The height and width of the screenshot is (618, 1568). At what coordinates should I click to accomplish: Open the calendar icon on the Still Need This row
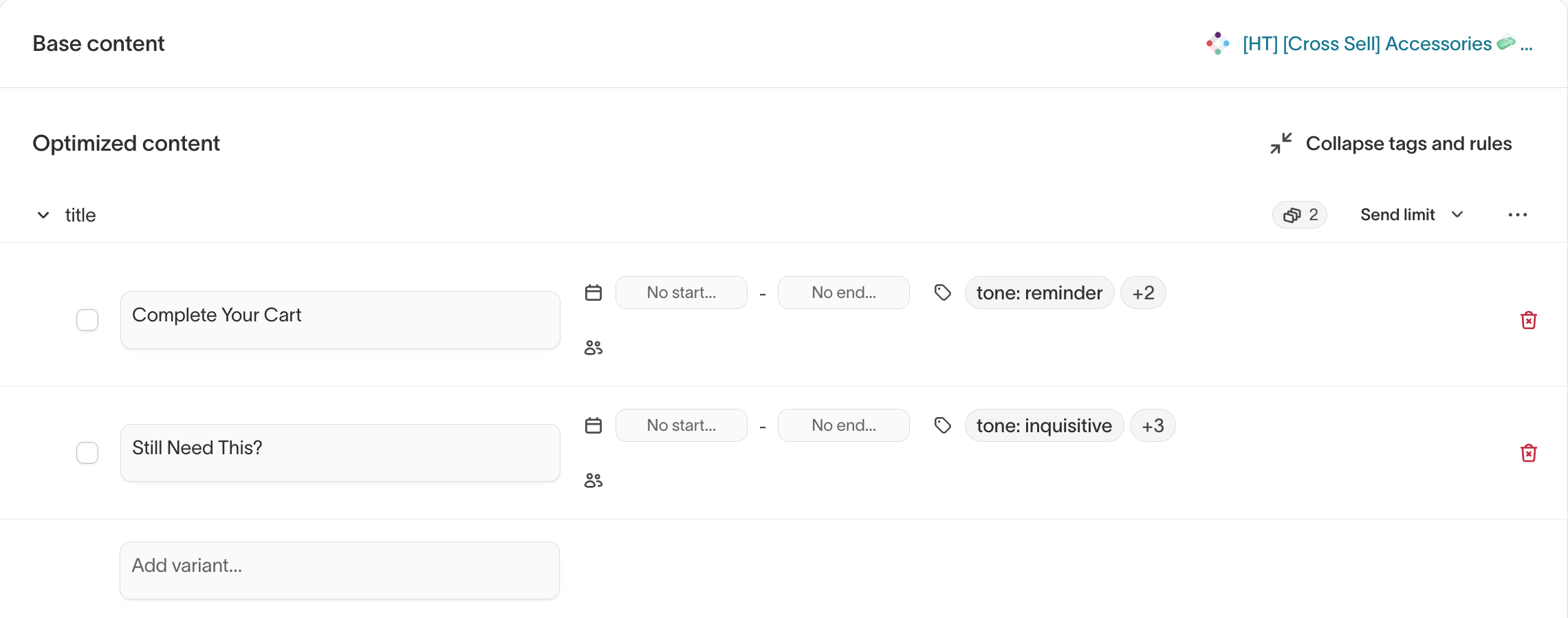point(592,425)
